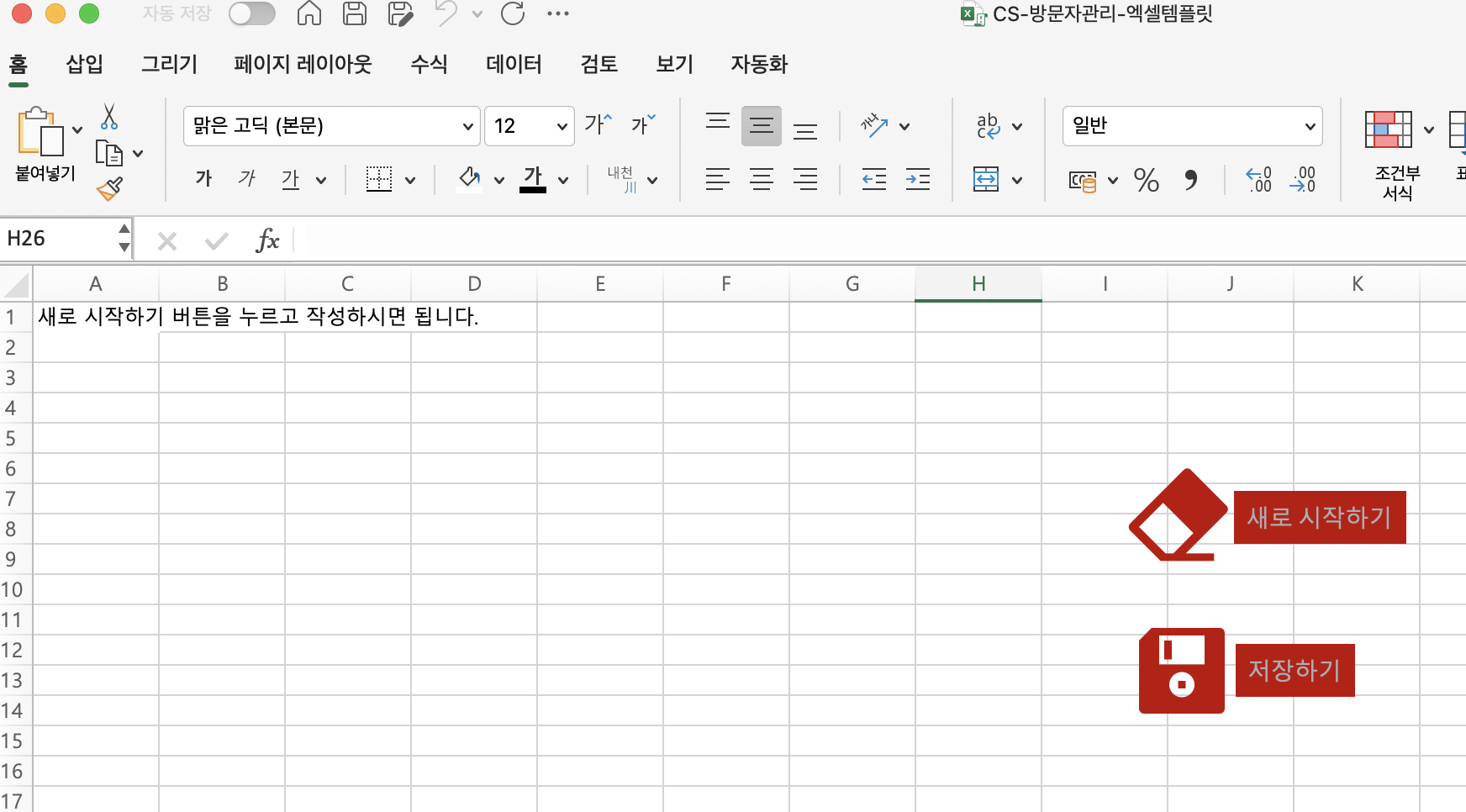Copy with the copy pages icon
The image size is (1466, 812).
[x=109, y=154]
